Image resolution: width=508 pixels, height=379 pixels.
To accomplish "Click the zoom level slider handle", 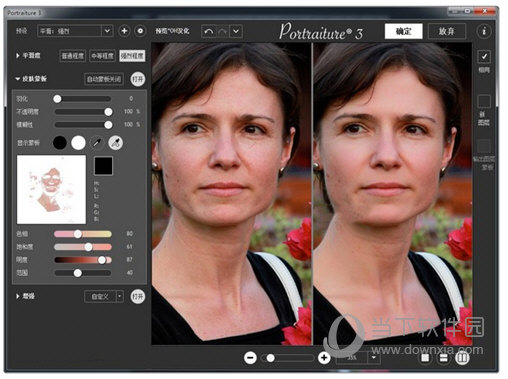I will click(x=271, y=358).
